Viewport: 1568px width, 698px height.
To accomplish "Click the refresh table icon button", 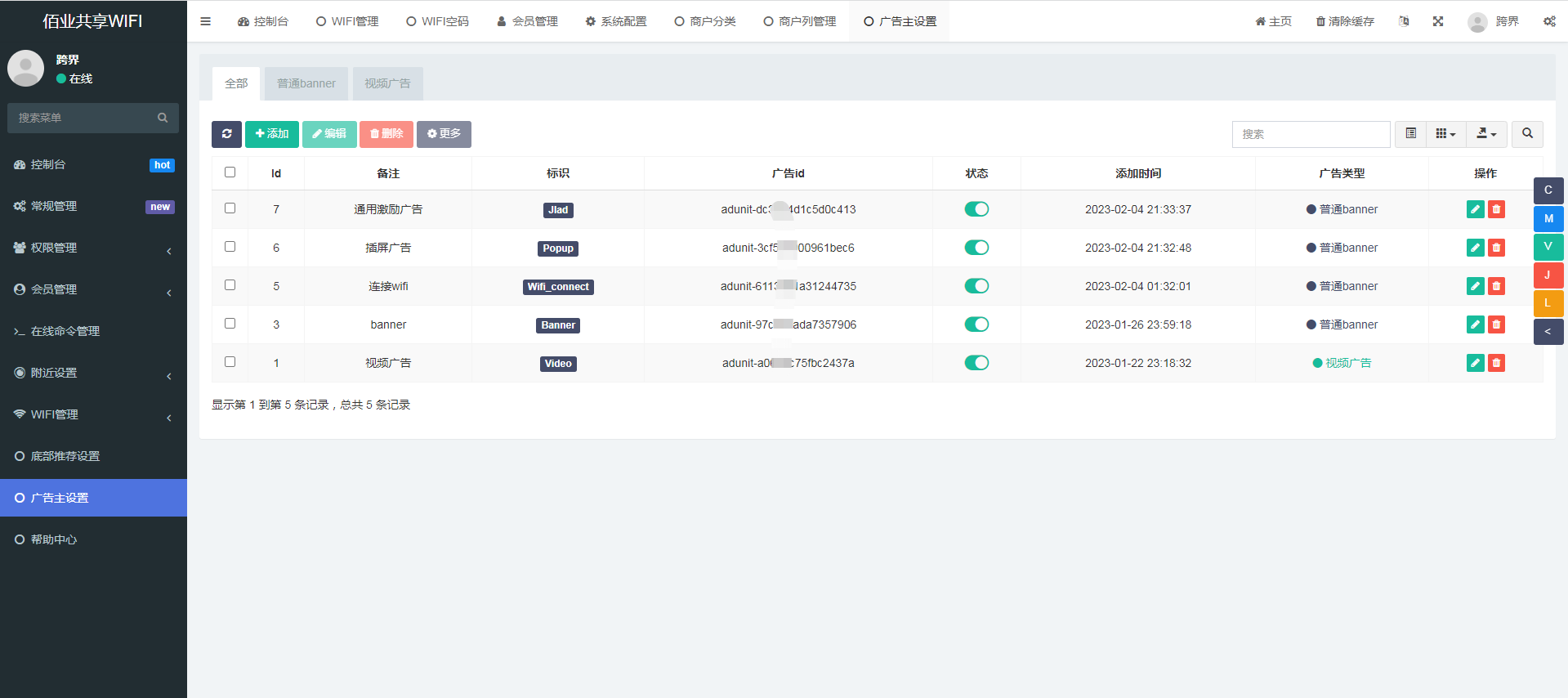I will pos(226,134).
